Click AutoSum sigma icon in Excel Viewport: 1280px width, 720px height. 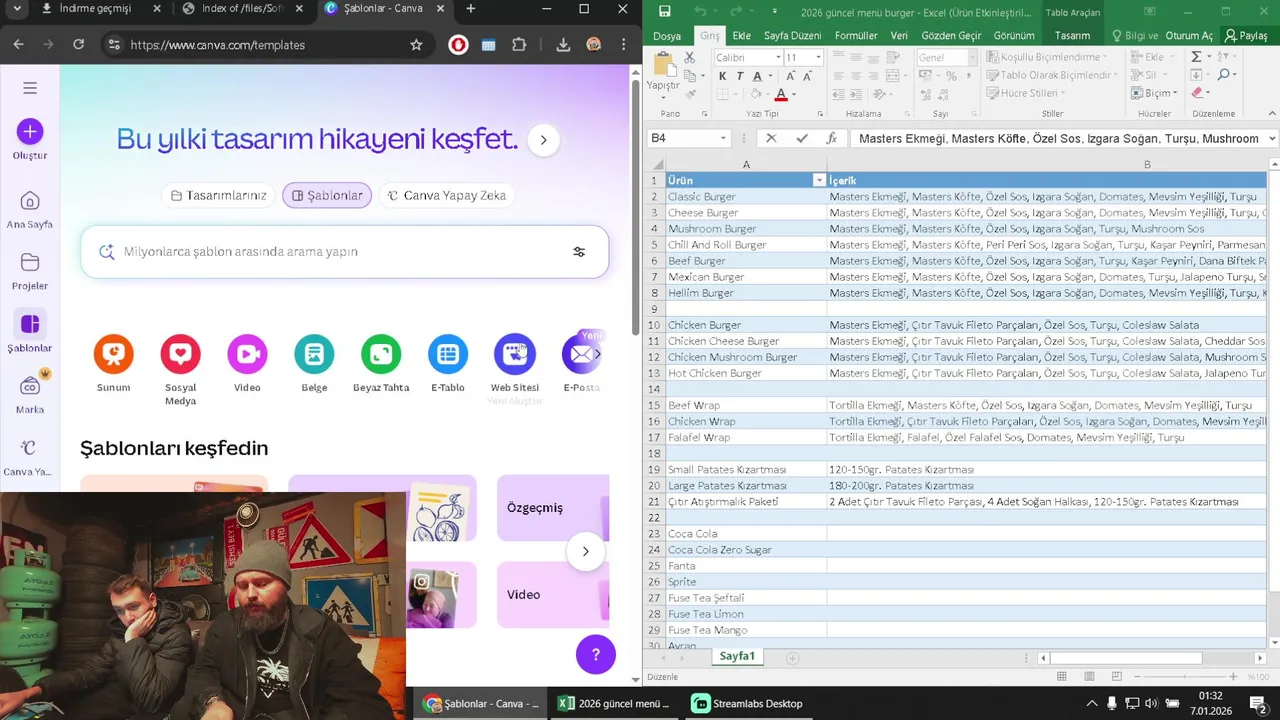[x=1196, y=57]
